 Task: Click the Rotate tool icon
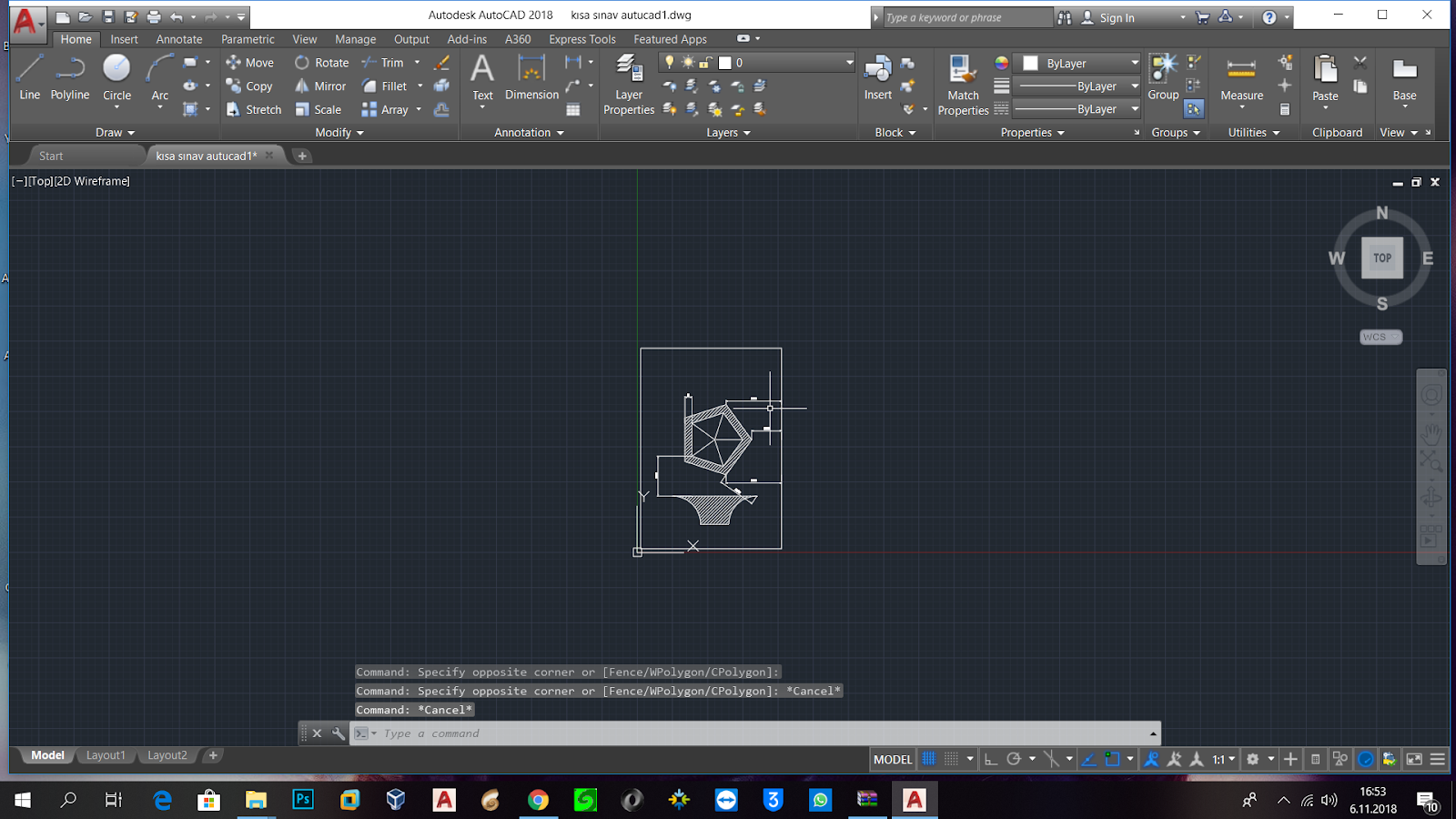pos(302,63)
